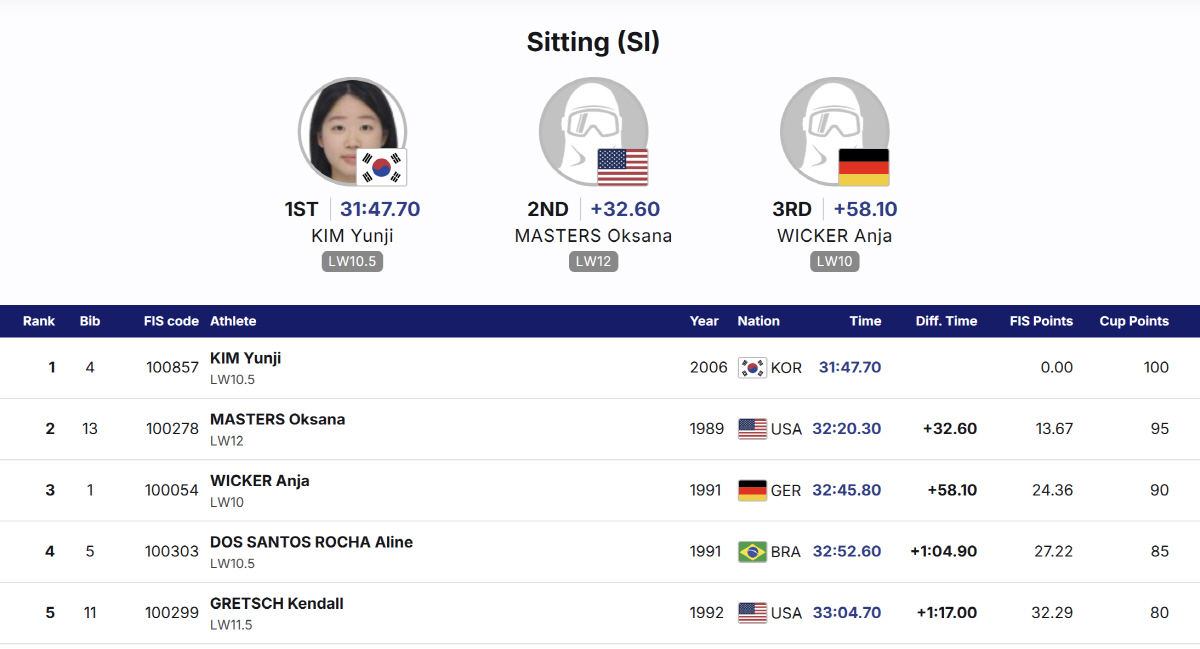The image size is (1200, 649).
Task: Click the Cup Points column header
Action: [1134, 321]
